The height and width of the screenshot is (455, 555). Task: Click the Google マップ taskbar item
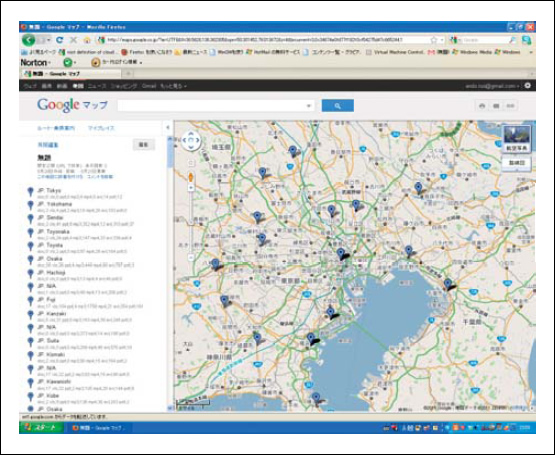98,428
